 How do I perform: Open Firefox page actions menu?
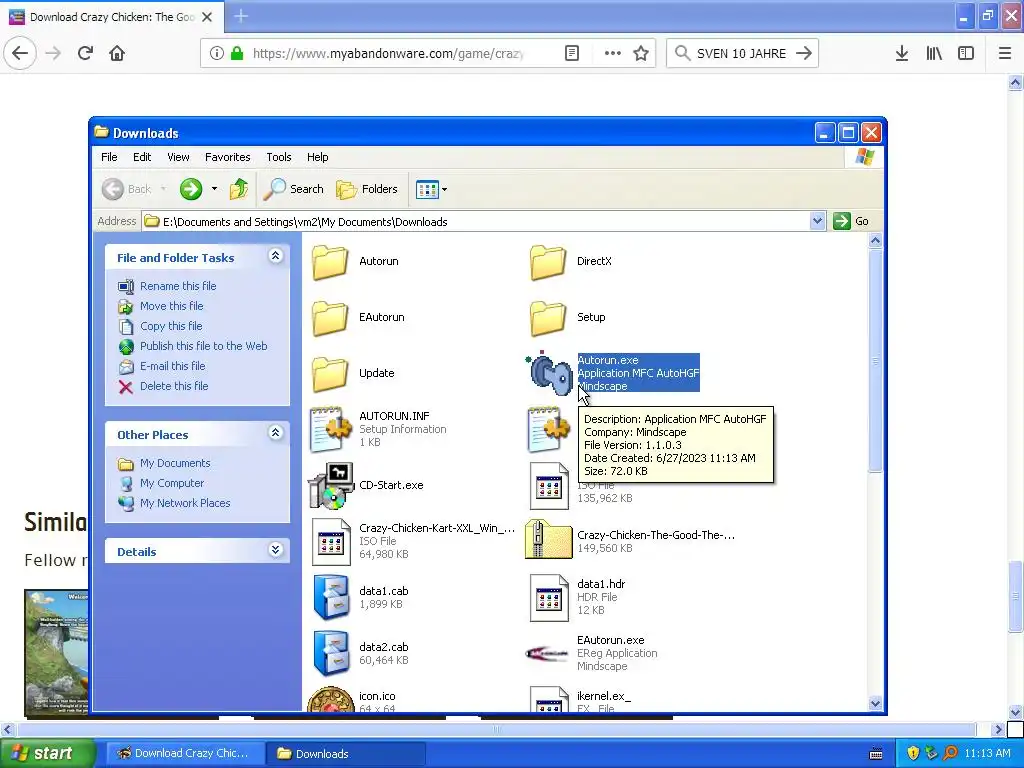click(x=613, y=54)
